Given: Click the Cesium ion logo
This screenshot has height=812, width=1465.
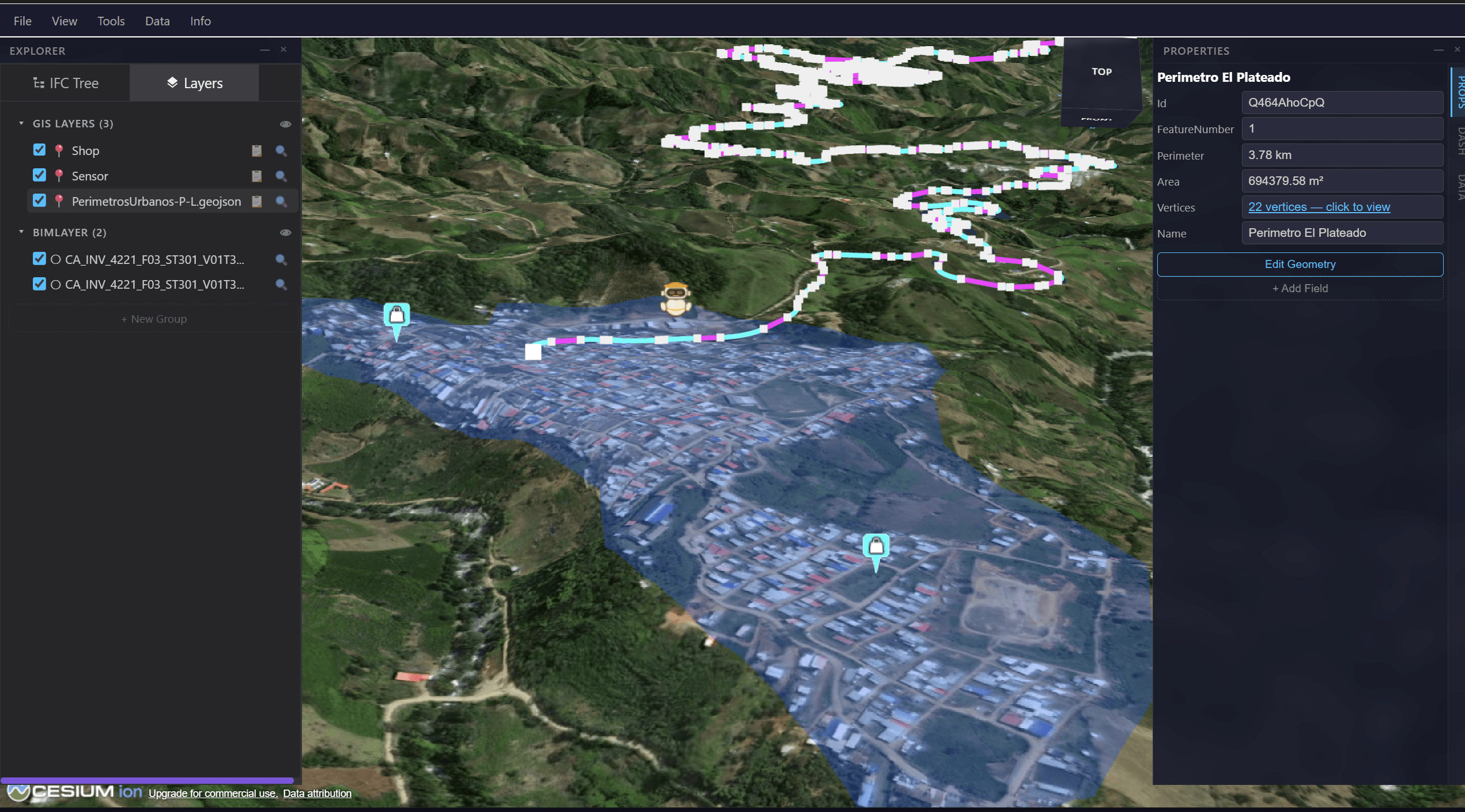Looking at the screenshot, I should point(75,792).
